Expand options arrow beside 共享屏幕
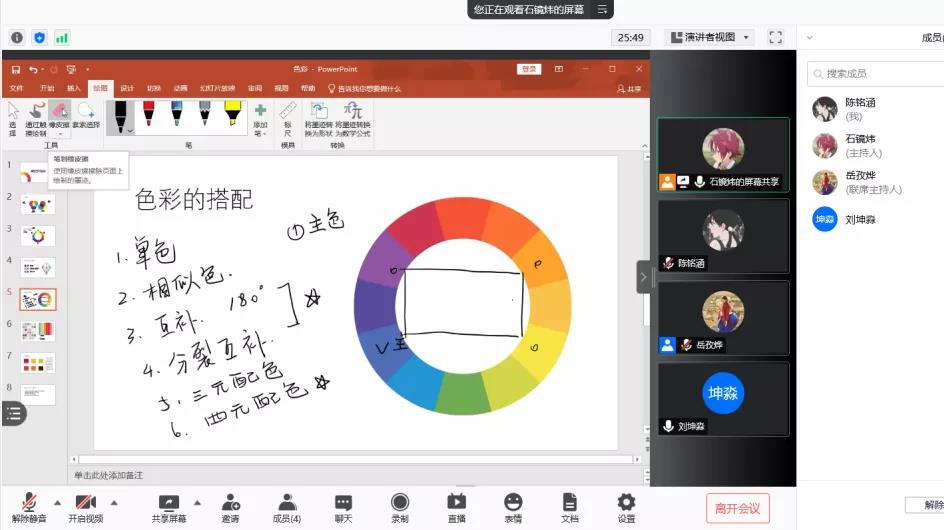The height and width of the screenshot is (530, 944). click(198, 502)
